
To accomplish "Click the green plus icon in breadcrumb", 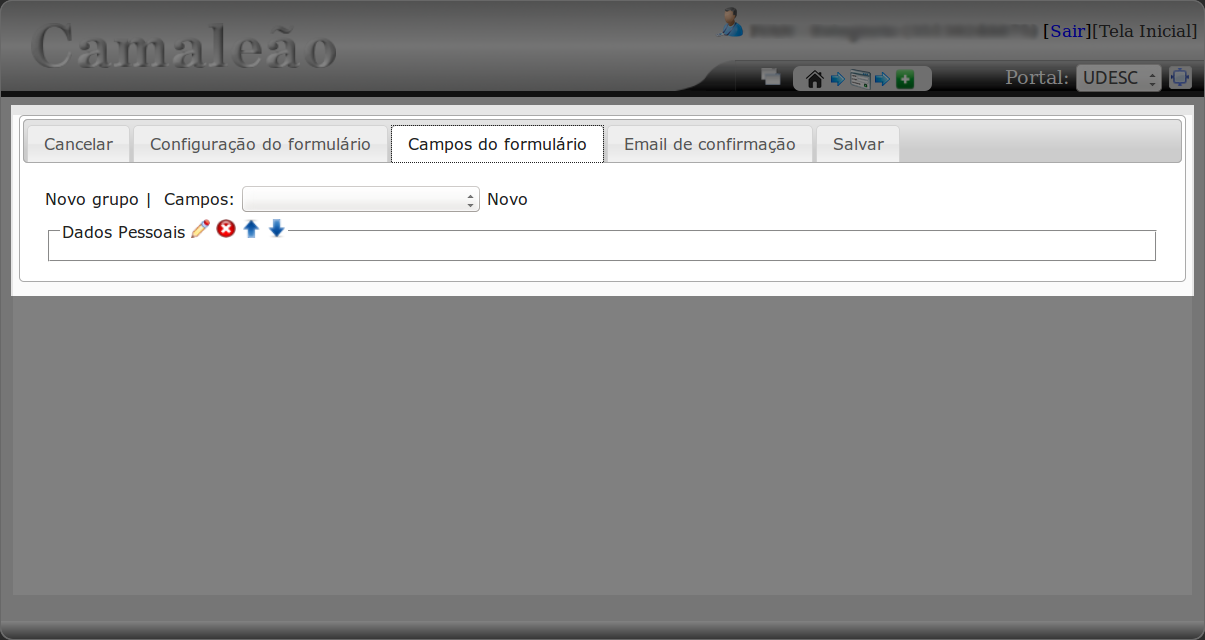I will tap(905, 79).
